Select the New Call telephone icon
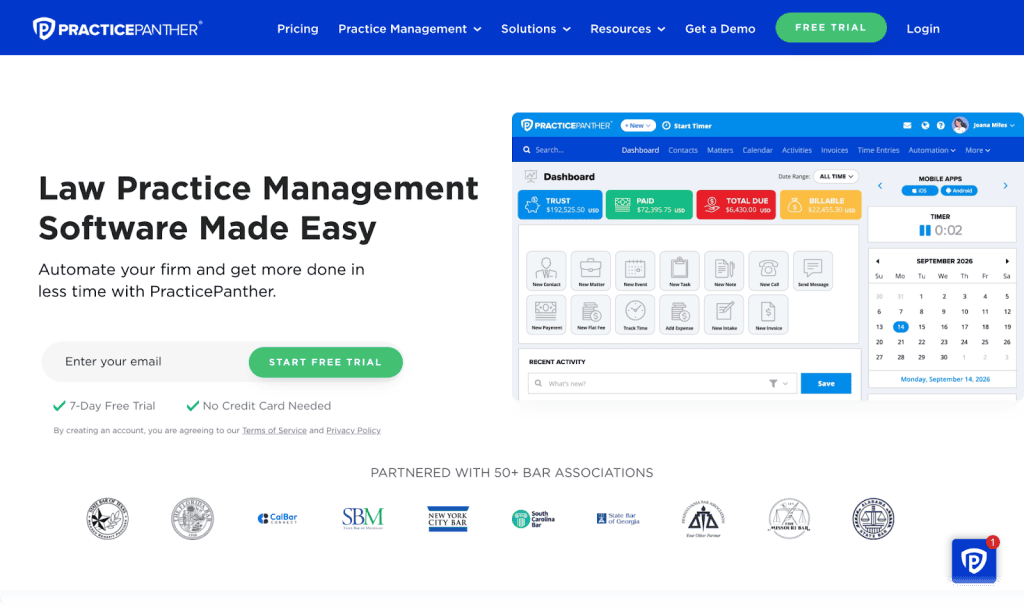Viewport: 1024px width, 611px height. pyautogui.click(x=769, y=268)
